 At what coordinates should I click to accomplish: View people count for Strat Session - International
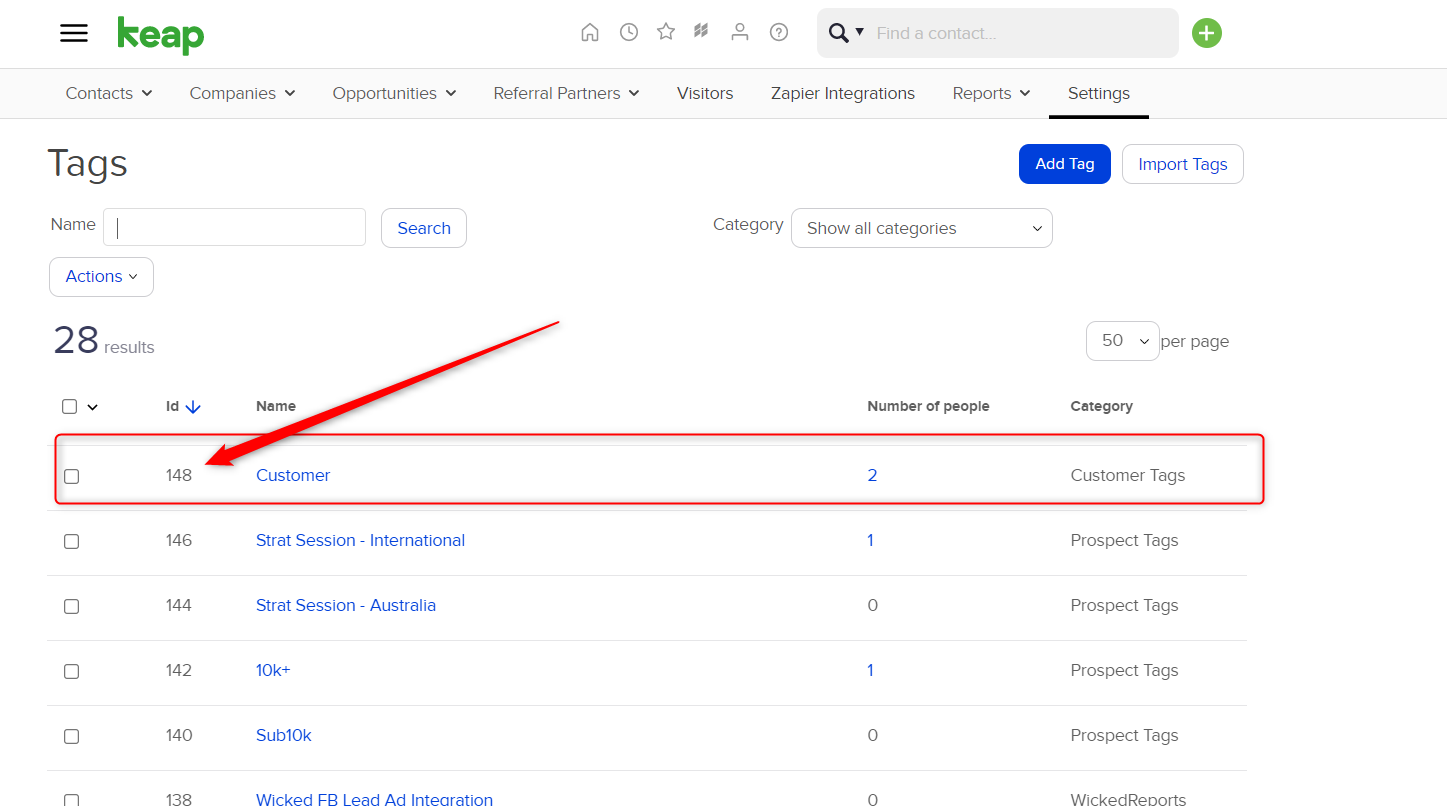(870, 540)
